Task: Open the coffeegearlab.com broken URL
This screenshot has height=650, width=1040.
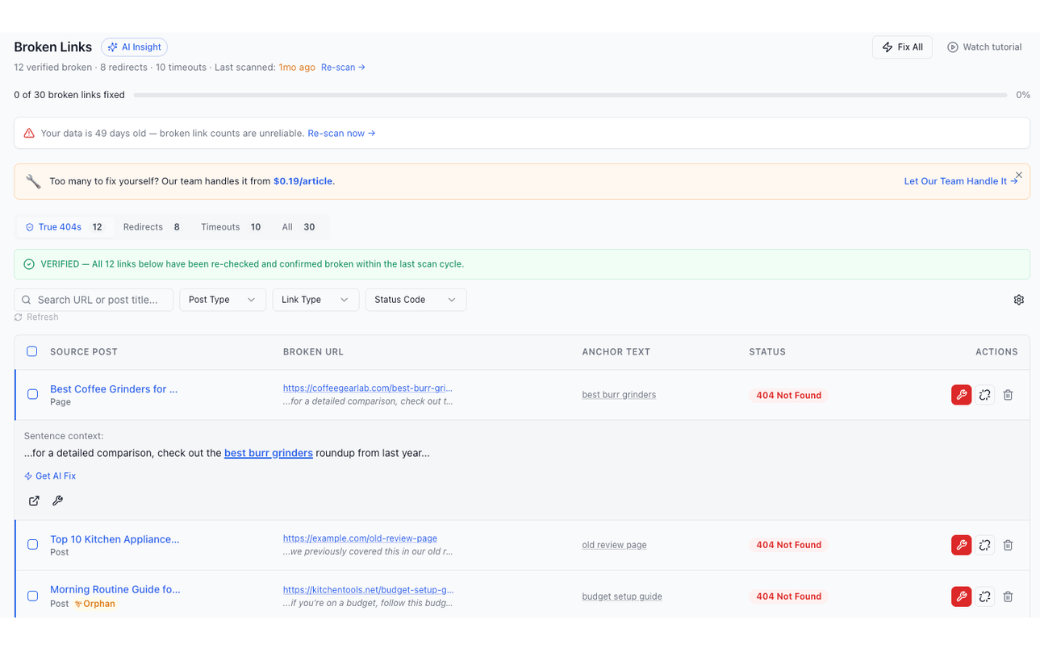Action: coord(367,388)
